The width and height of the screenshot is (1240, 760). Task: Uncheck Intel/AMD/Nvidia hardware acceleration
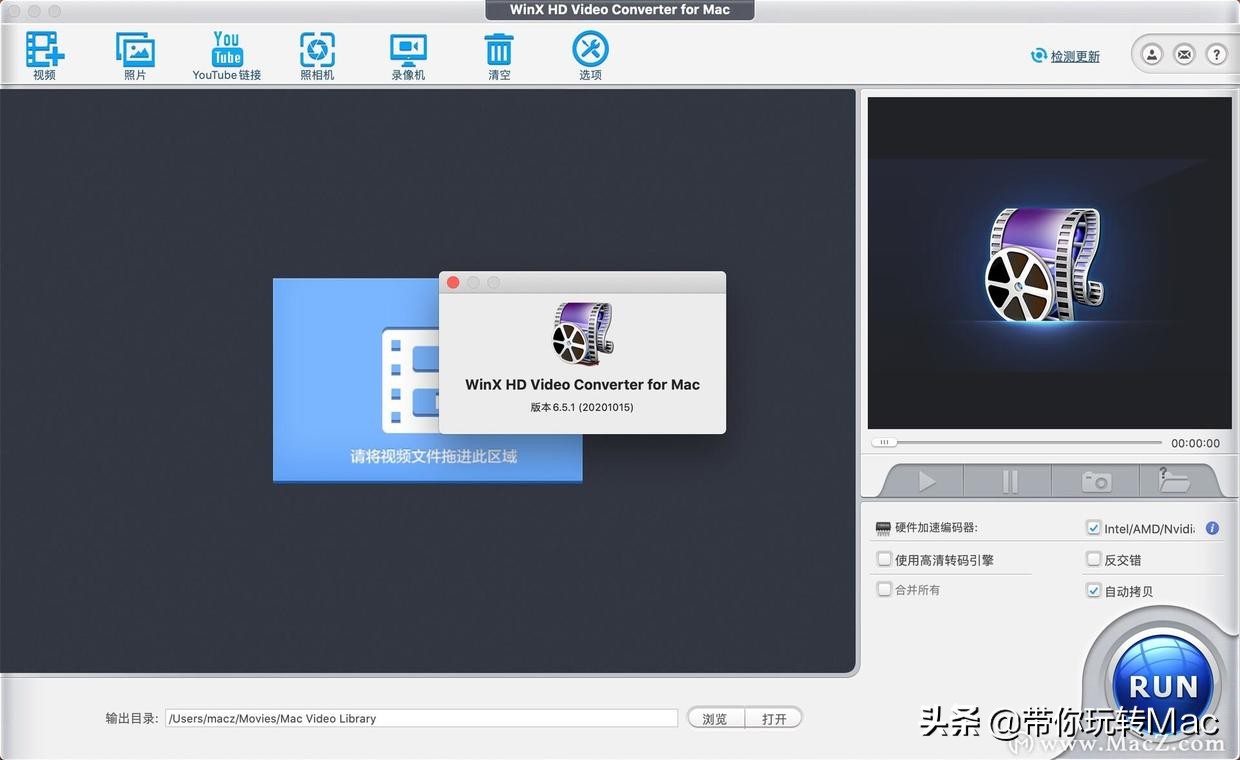point(1094,528)
